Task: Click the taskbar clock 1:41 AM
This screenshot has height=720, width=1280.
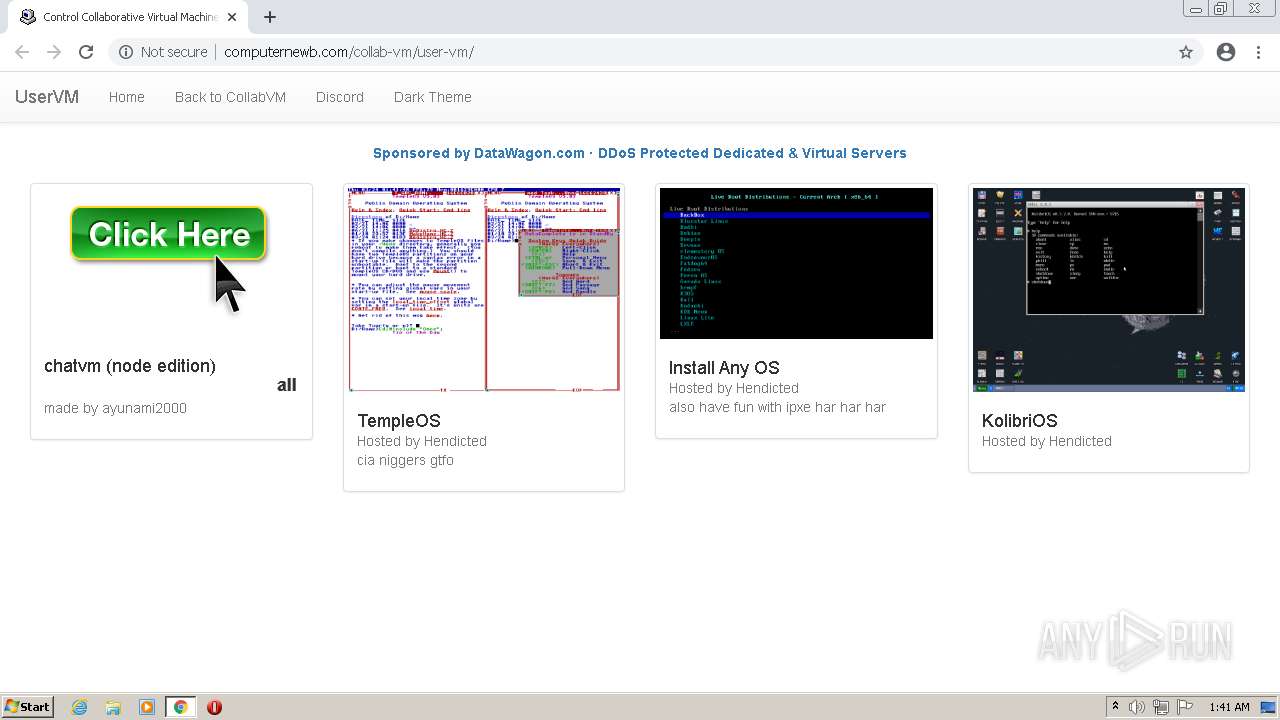Action: (1229, 707)
